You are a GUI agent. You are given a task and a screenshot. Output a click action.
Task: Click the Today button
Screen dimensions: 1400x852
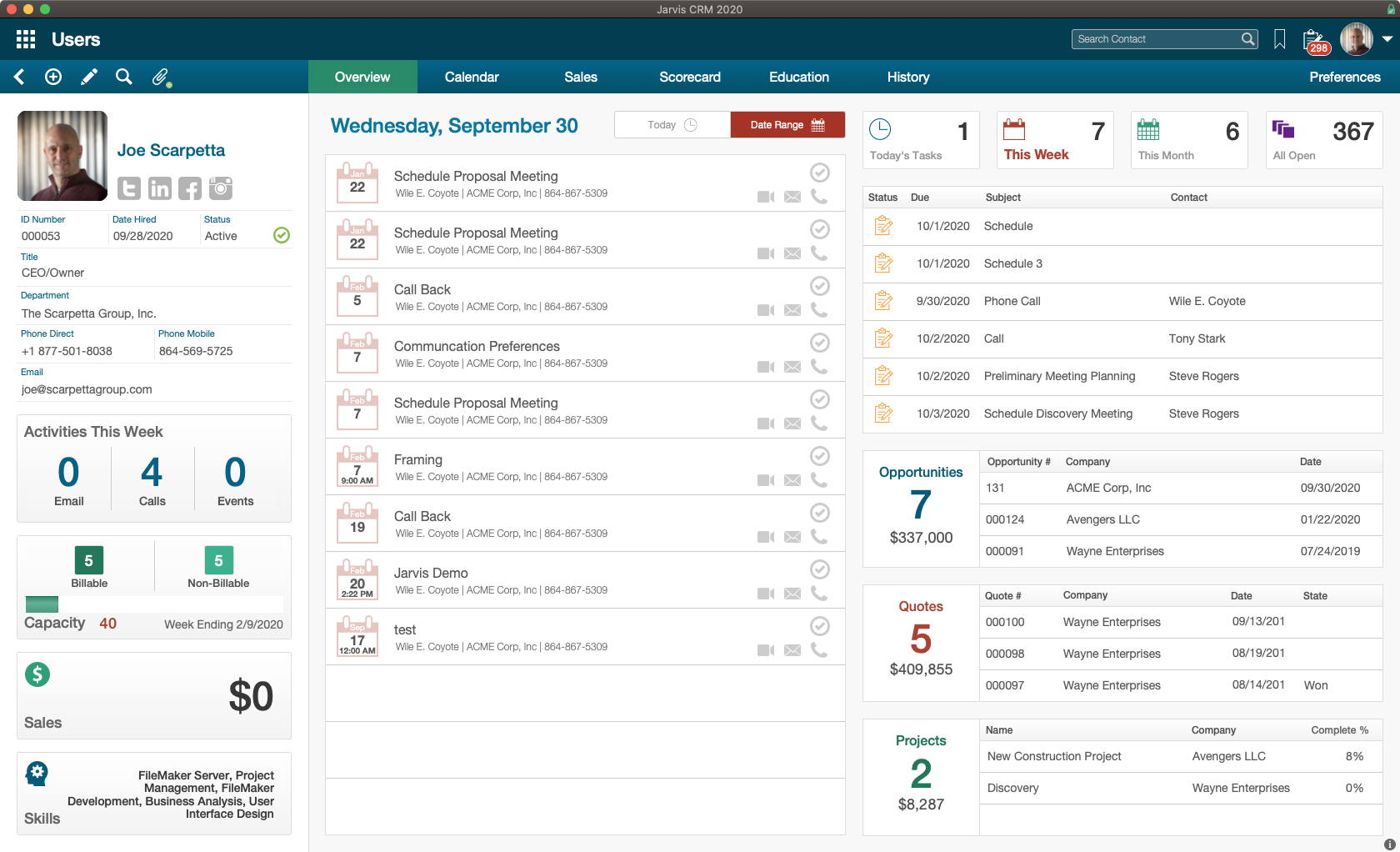[672, 125]
